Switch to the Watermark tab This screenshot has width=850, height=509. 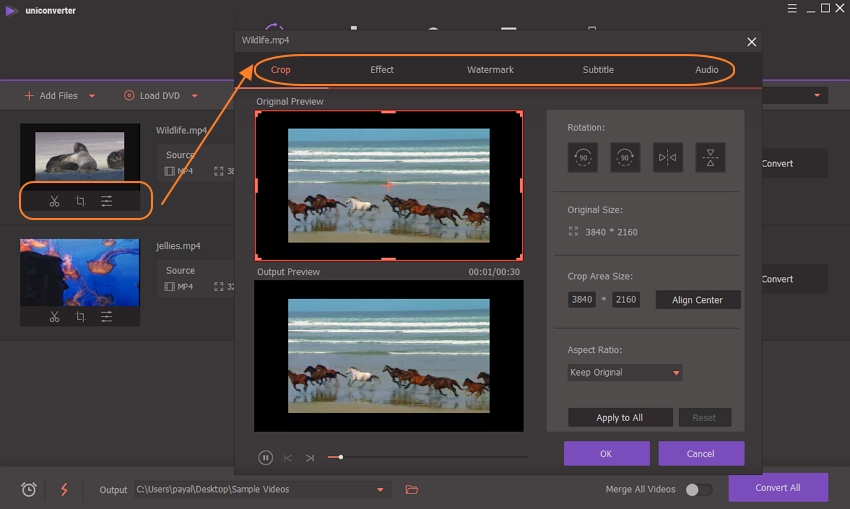pyautogui.click(x=490, y=70)
